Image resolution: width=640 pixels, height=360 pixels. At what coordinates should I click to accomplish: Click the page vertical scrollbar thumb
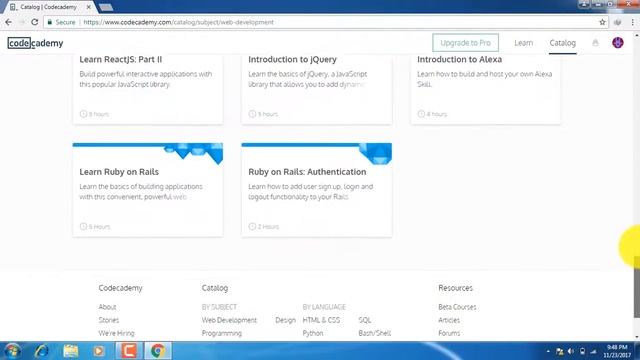point(636,287)
